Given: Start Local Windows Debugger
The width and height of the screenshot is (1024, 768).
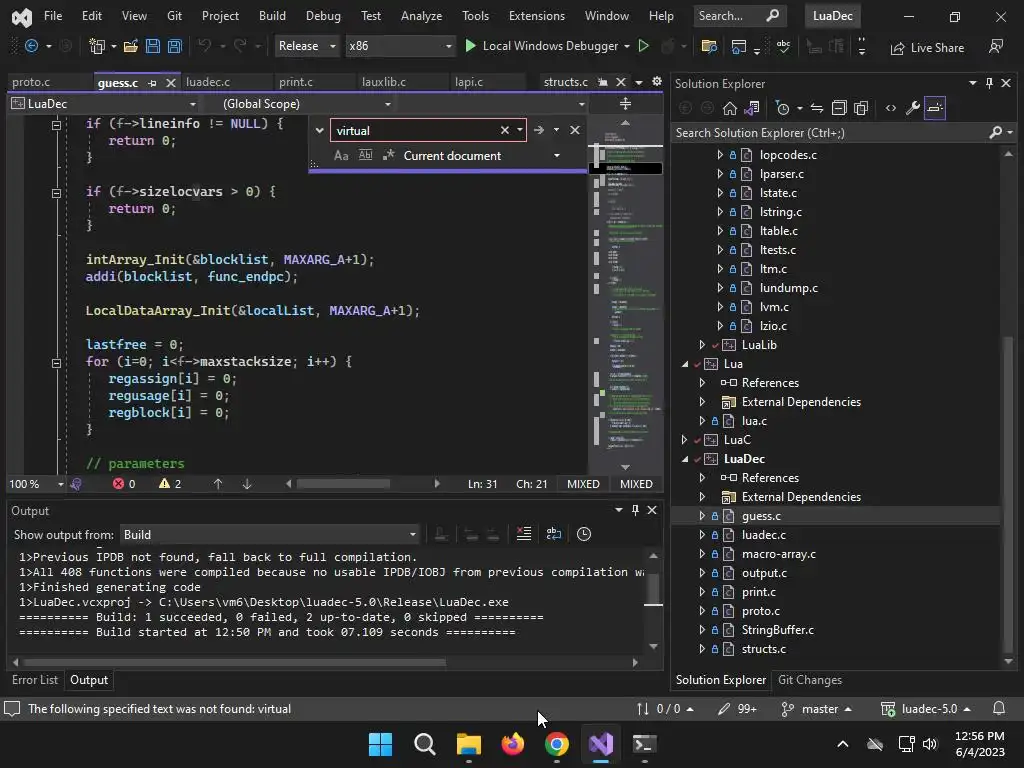Looking at the screenshot, I should tap(541, 46).
